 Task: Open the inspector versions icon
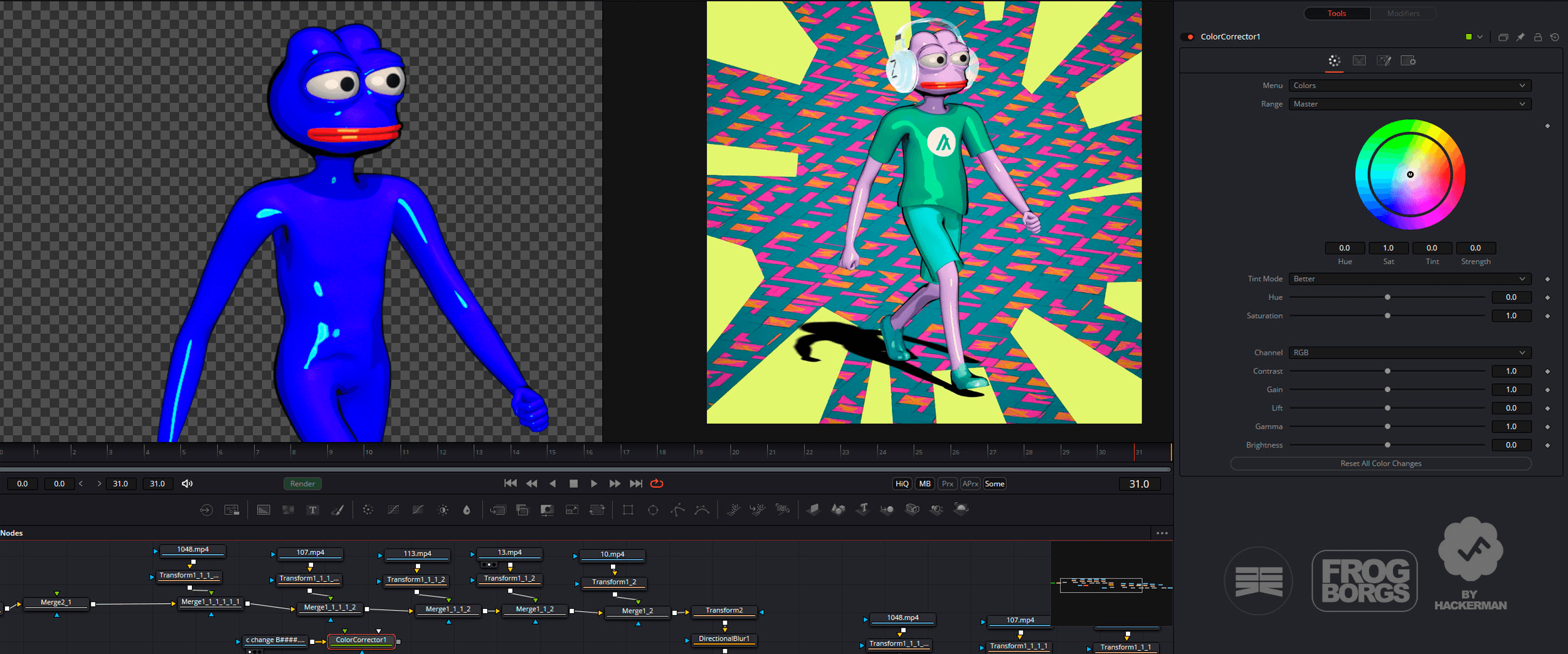pyautogui.click(x=1503, y=37)
